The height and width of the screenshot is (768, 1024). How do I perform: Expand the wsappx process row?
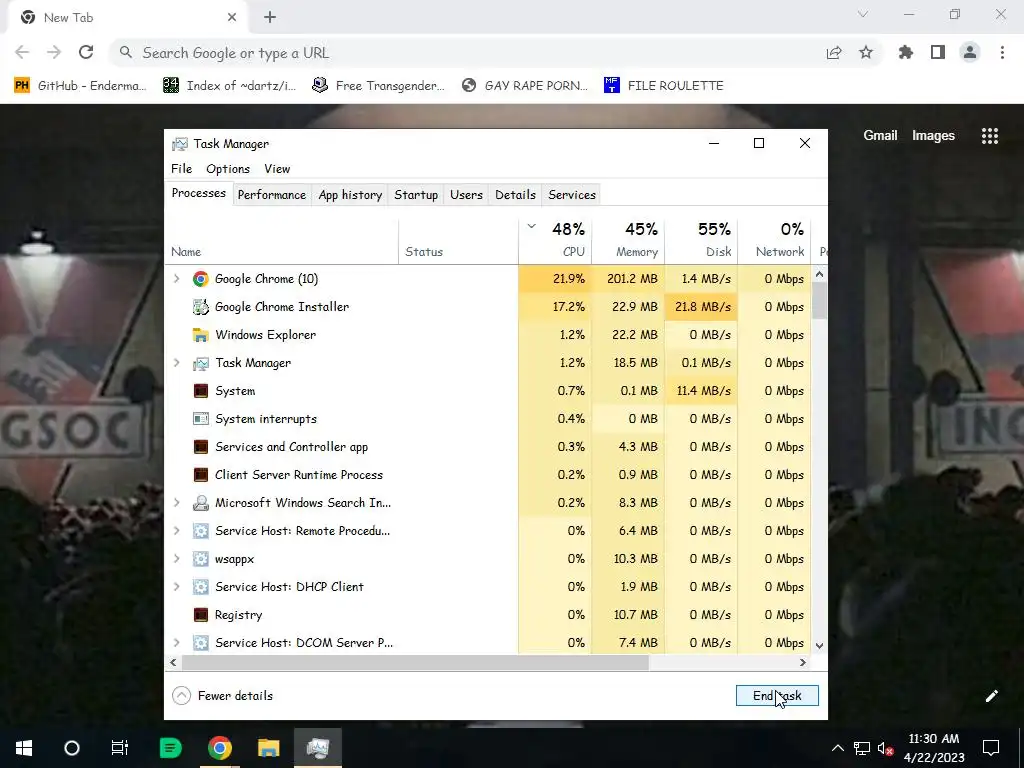176,559
